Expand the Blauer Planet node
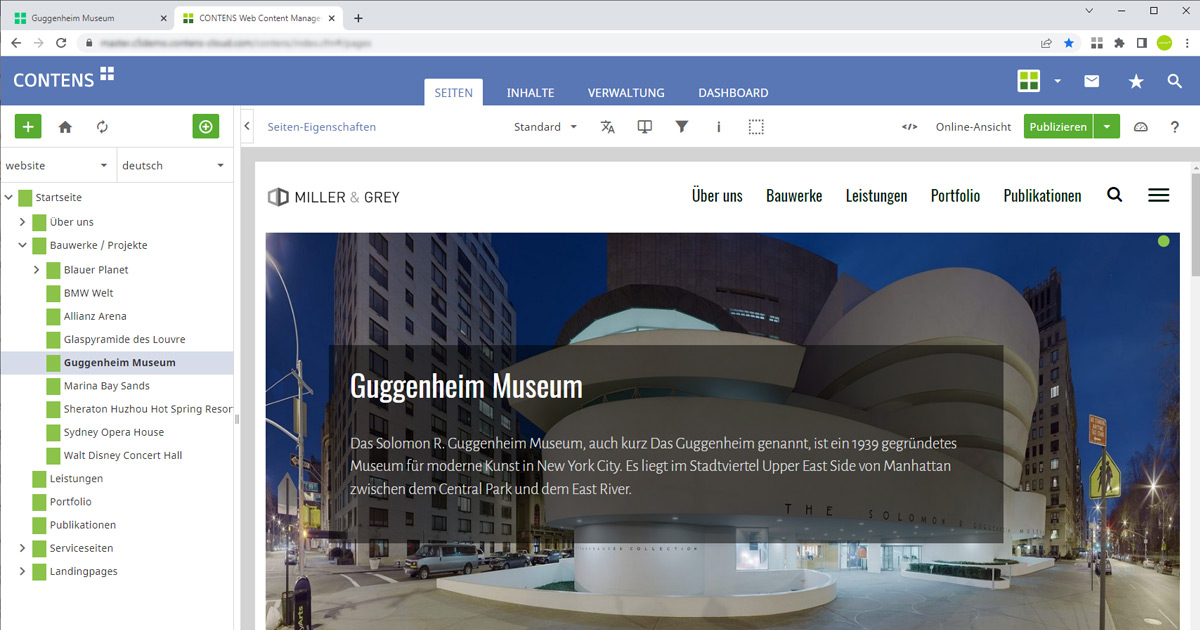 point(36,270)
